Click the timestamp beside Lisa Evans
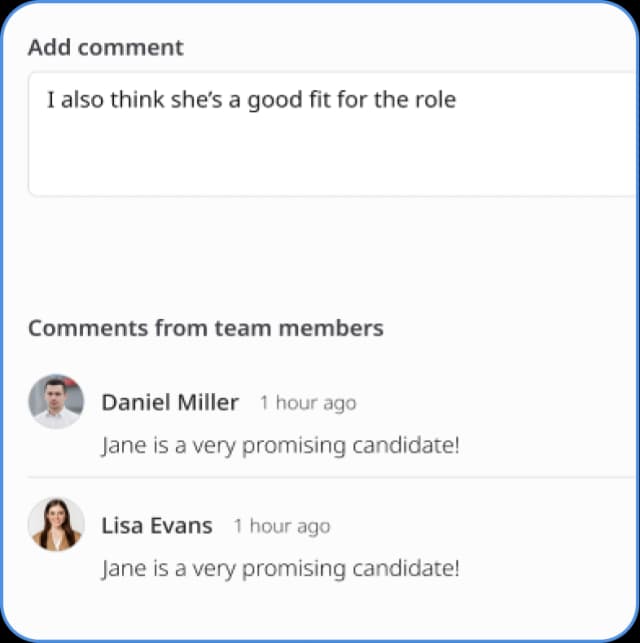 tap(281, 527)
